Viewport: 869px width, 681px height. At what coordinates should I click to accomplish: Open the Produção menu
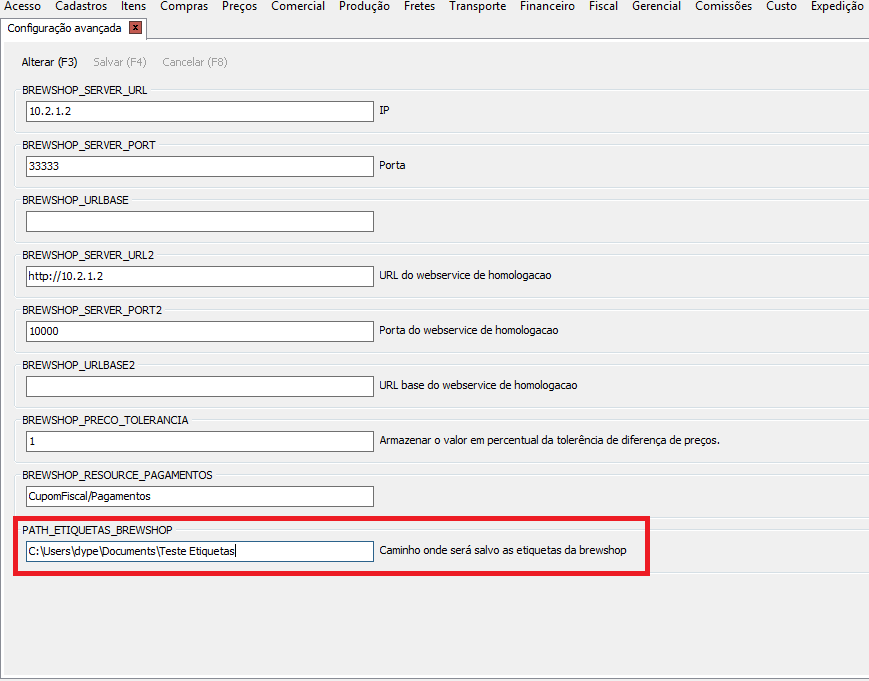364,6
